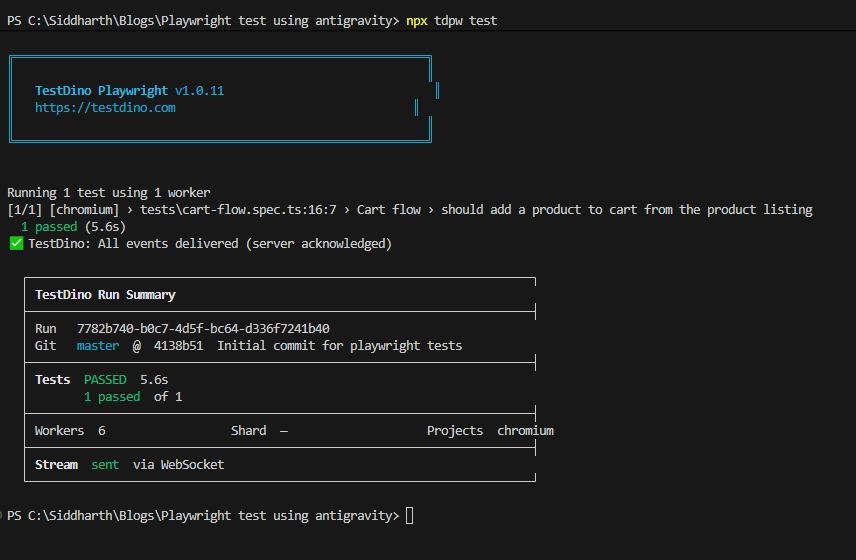Click the 'Initial commit for playwright tests' message

[x=339, y=346]
